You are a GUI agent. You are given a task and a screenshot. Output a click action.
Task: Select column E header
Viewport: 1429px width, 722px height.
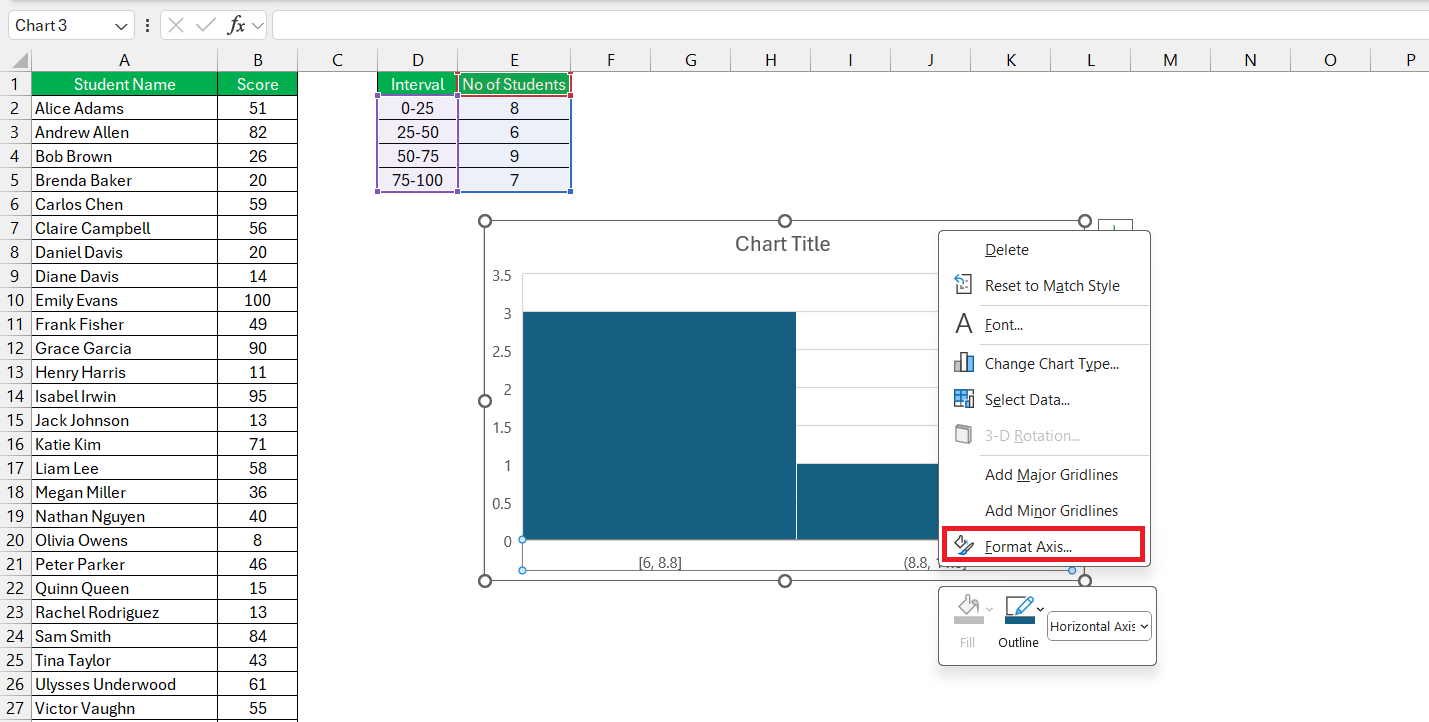514,60
